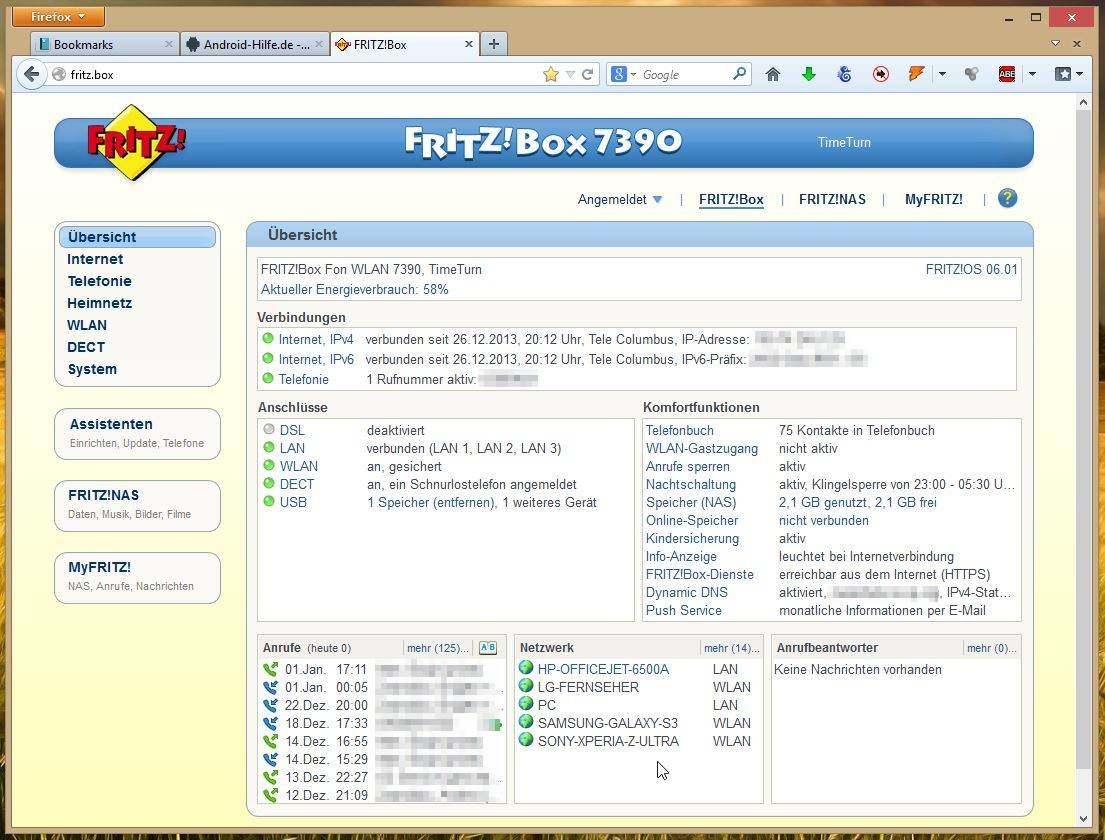Click the Firefox back arrow button
The image size is (1105, 840).
31,74
